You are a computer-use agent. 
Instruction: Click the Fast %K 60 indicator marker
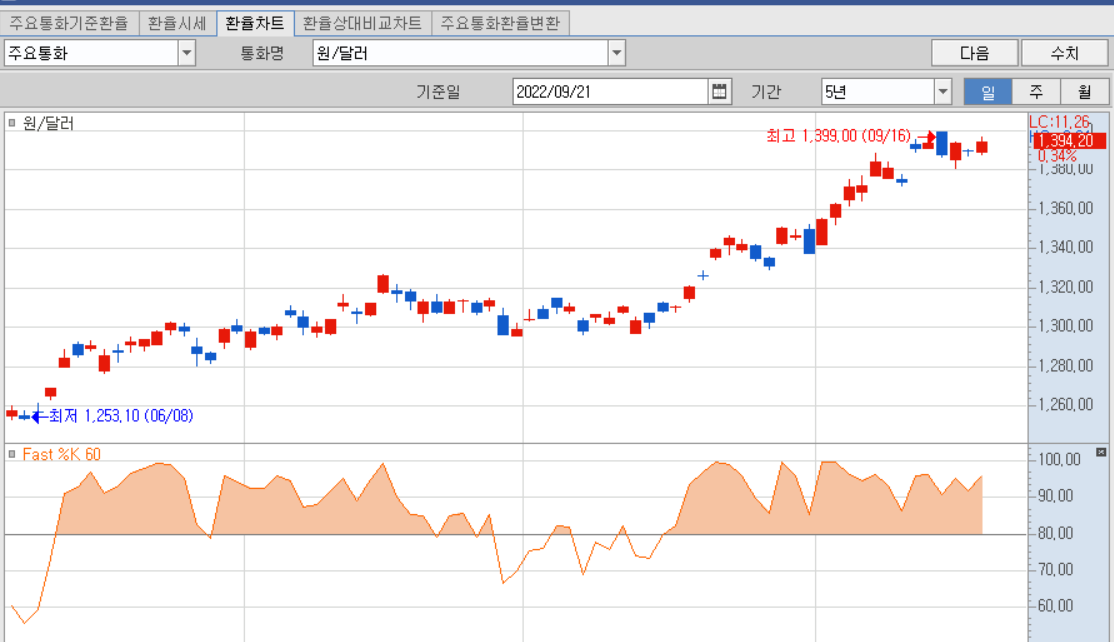(11, 454)
